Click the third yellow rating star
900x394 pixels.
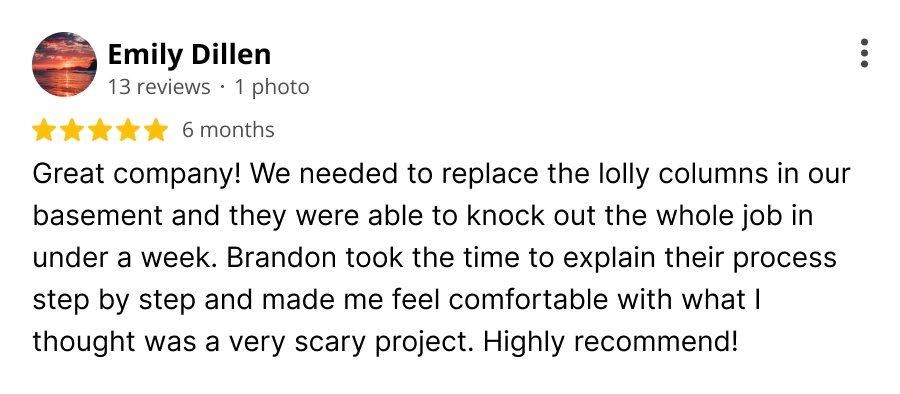coord(100,130)
